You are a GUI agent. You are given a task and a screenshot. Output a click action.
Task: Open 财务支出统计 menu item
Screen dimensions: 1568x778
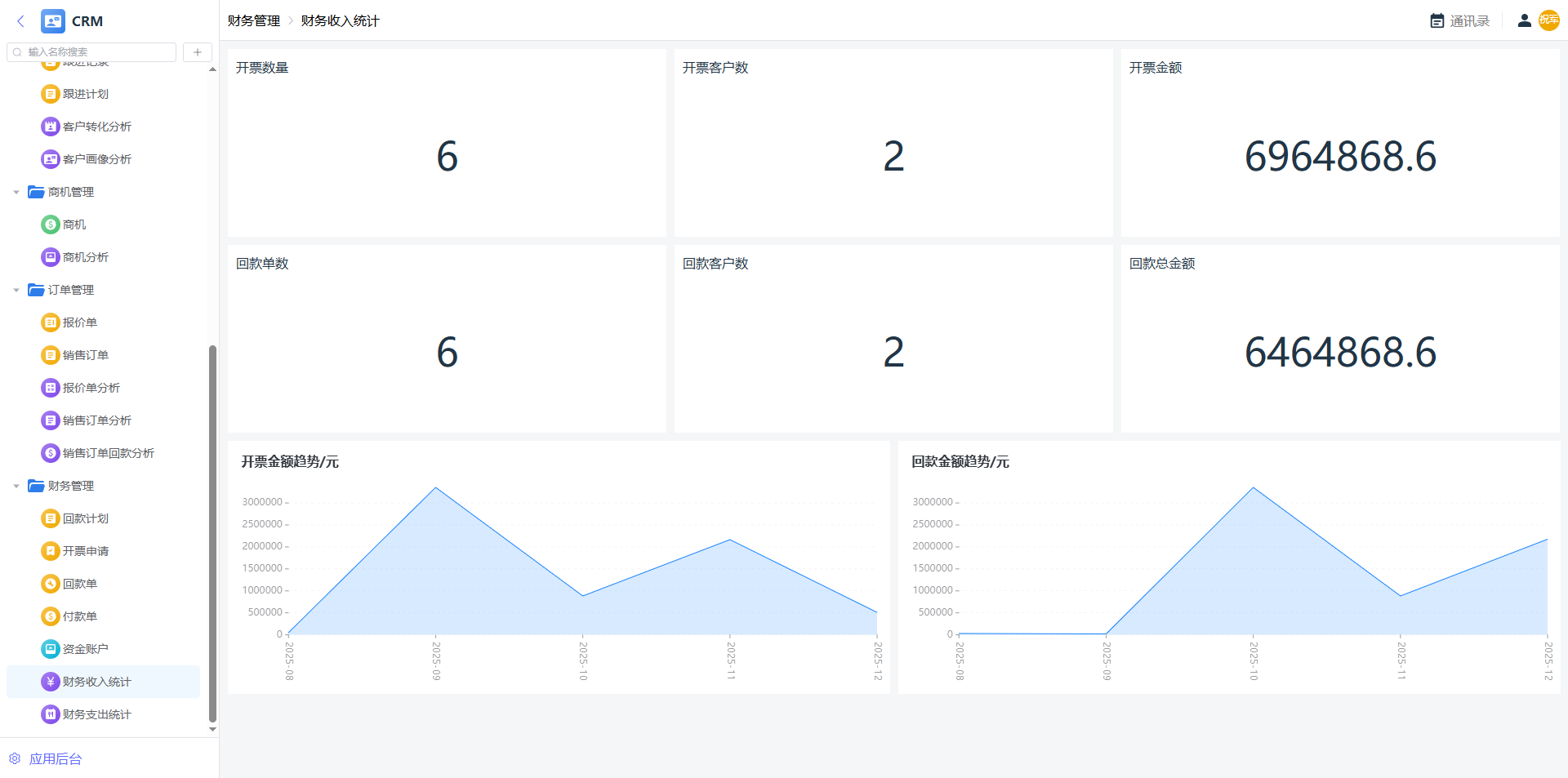pyautogui.click(x=96, y=714)
